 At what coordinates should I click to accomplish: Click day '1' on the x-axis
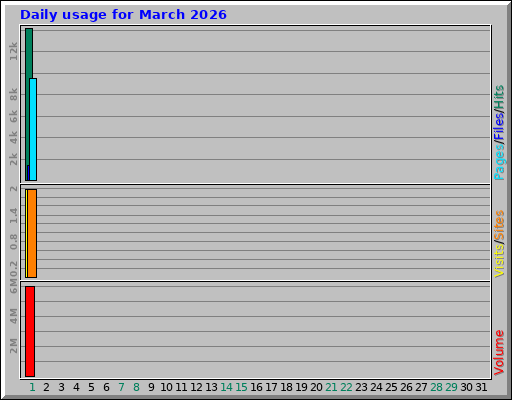coord(32,387)
